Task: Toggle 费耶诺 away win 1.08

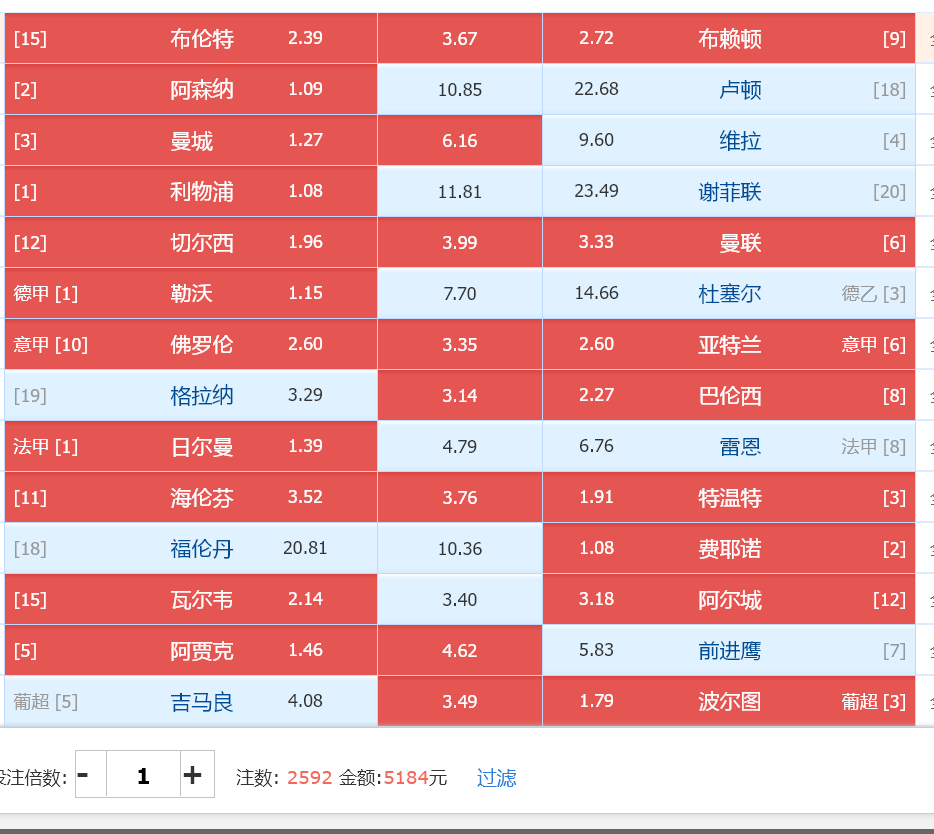Action: tap(729, 548)
